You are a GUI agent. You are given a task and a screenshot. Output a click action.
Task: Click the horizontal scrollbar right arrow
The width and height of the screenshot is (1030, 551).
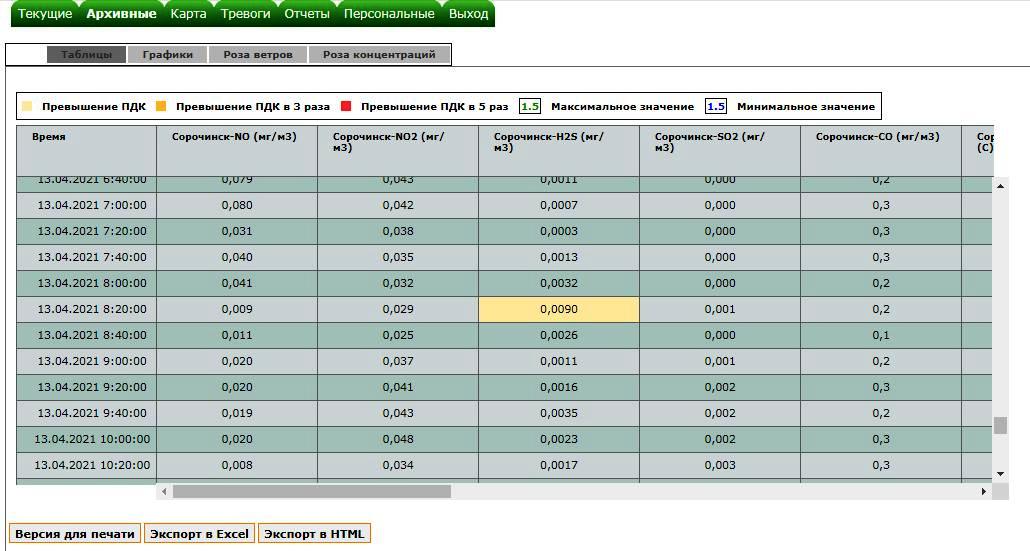point(984,492)
